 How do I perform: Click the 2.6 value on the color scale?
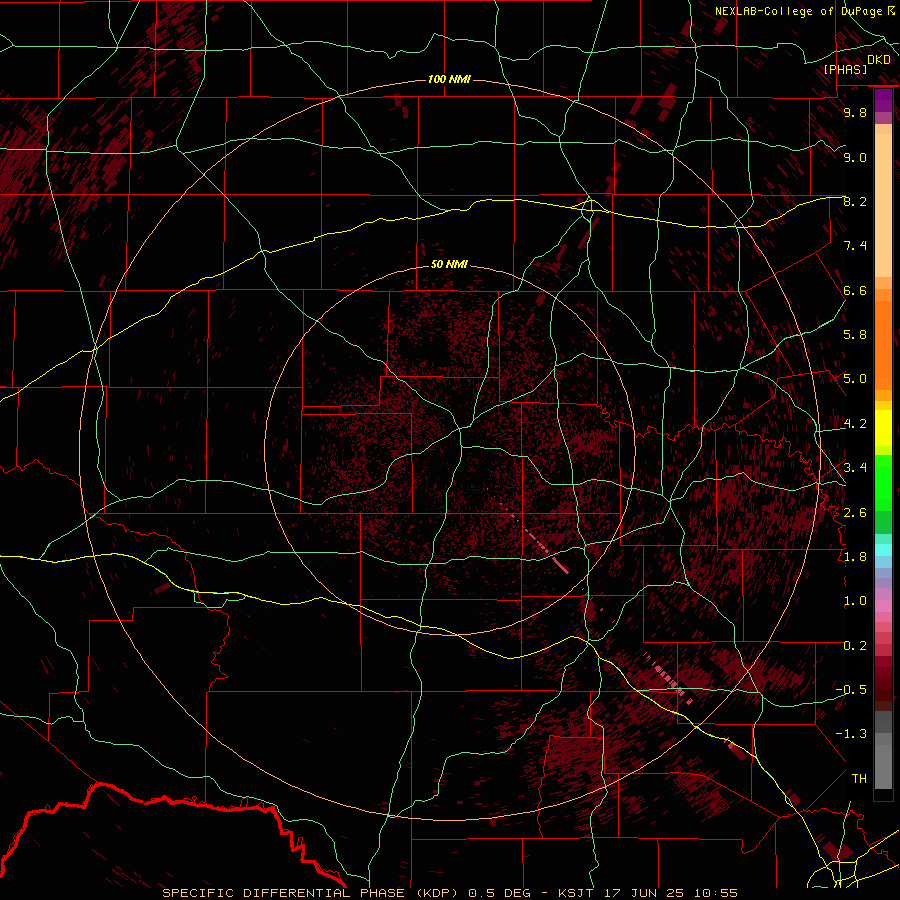(855, 513)
